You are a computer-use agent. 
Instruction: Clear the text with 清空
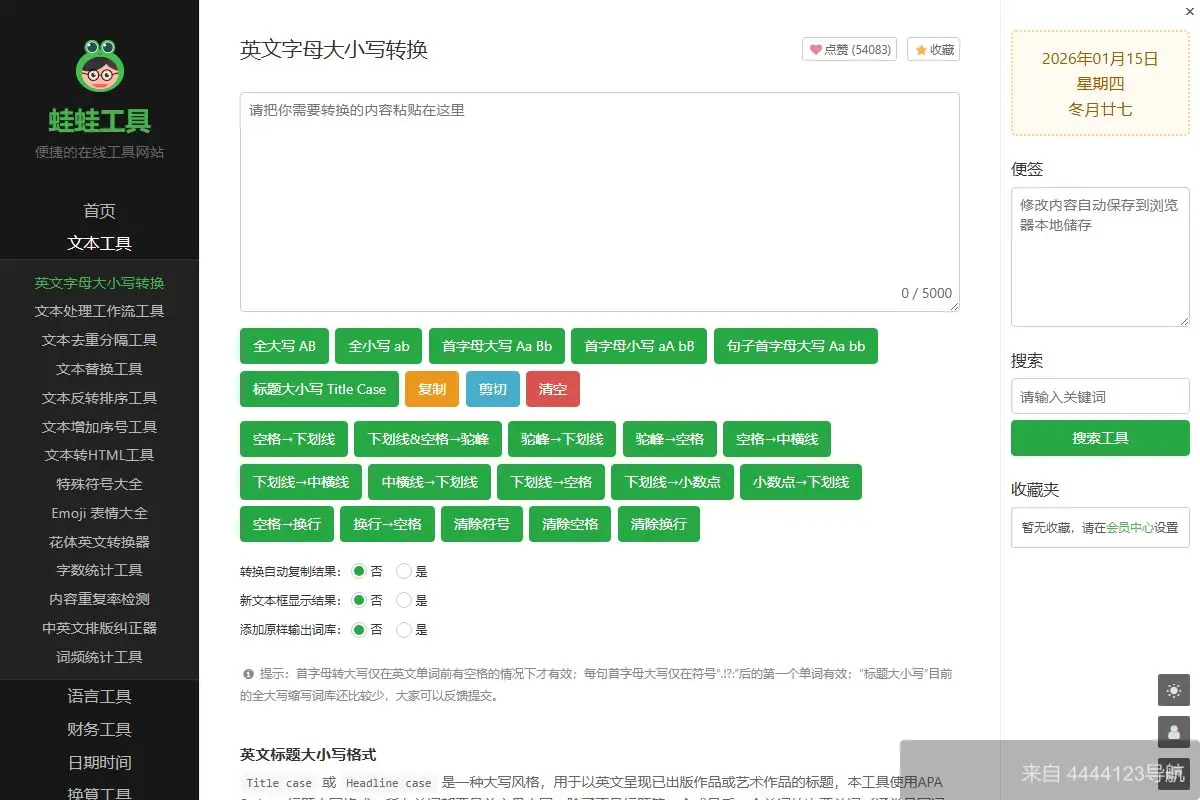coord(552,389)
